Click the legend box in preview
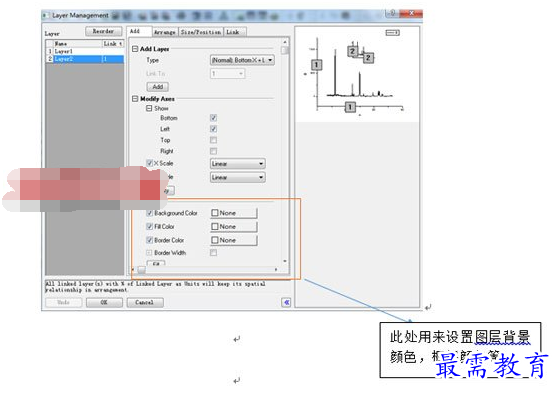 393,33
